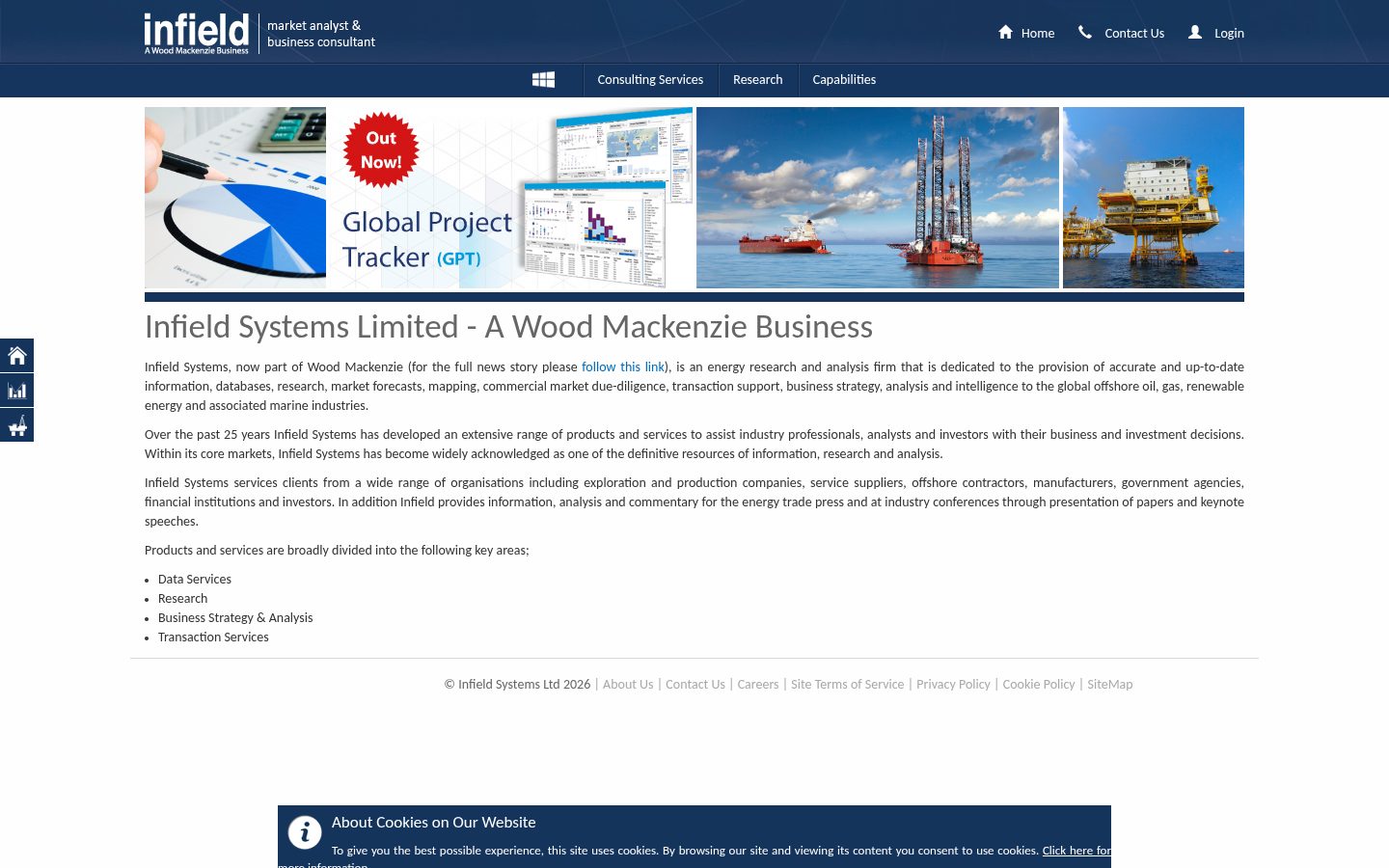1389x868 pixels.
Task: Click the sidebar bar chart icon
Action: [x=16, y=390]
